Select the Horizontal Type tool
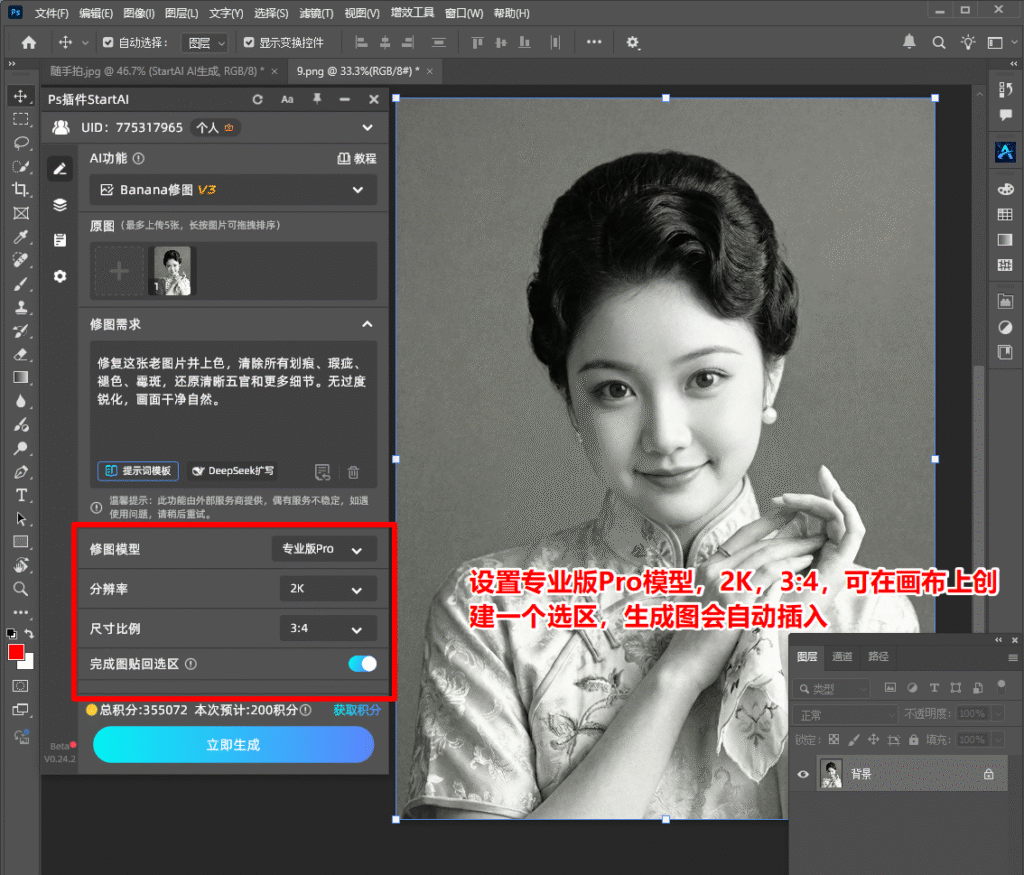The width and height of the screenshot is (1024, 875). [21, 495]
